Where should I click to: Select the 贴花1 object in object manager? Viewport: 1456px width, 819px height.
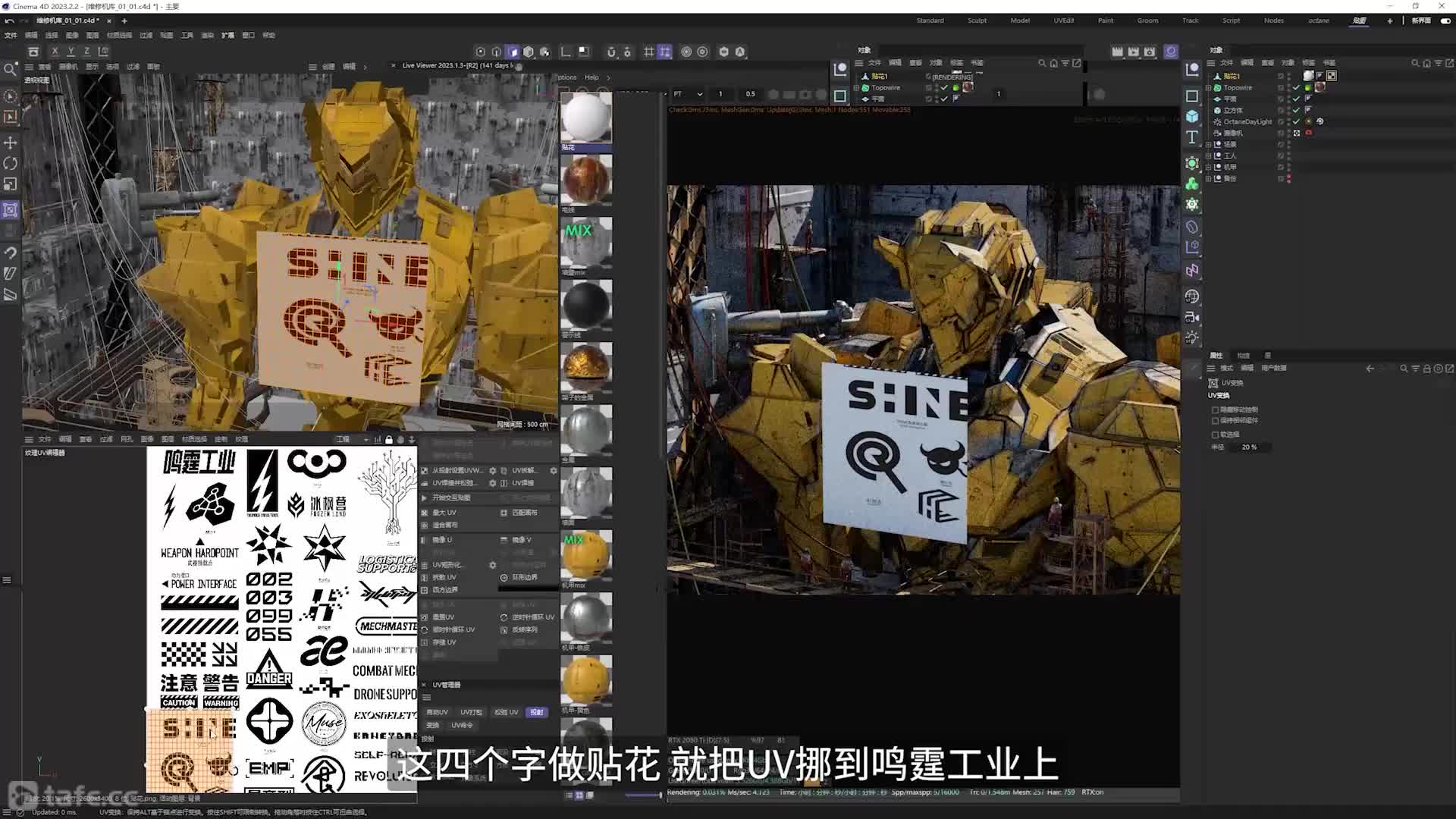(x=1232, y=77)
